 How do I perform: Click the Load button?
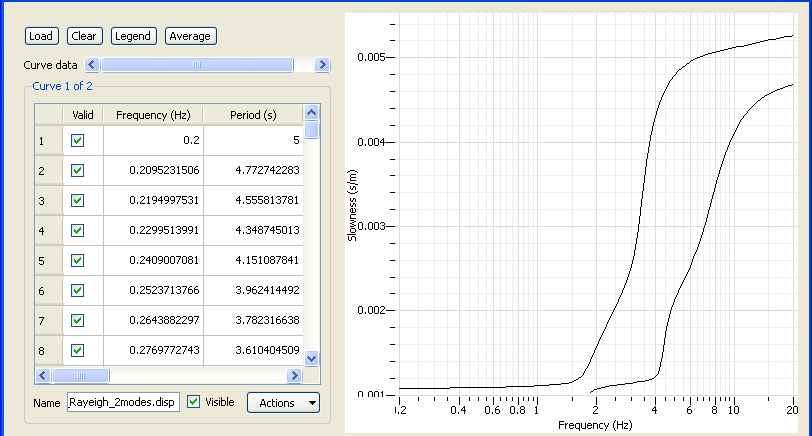[x=41, y=36]
